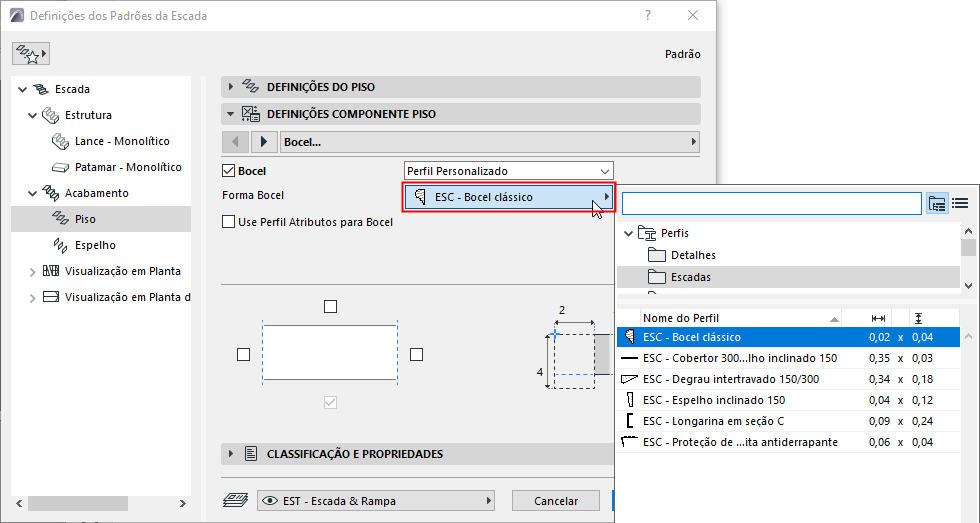Click the width column header icon

point(879,318)
